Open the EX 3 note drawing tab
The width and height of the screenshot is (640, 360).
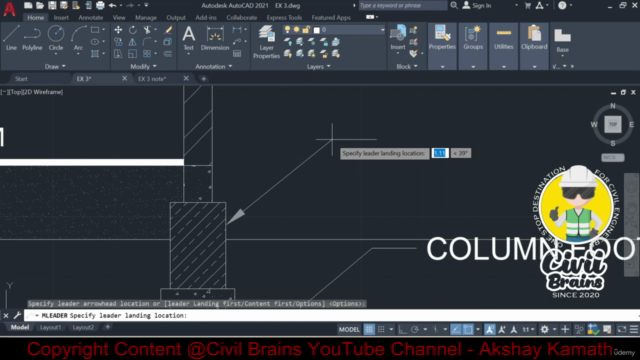[152, 79]
